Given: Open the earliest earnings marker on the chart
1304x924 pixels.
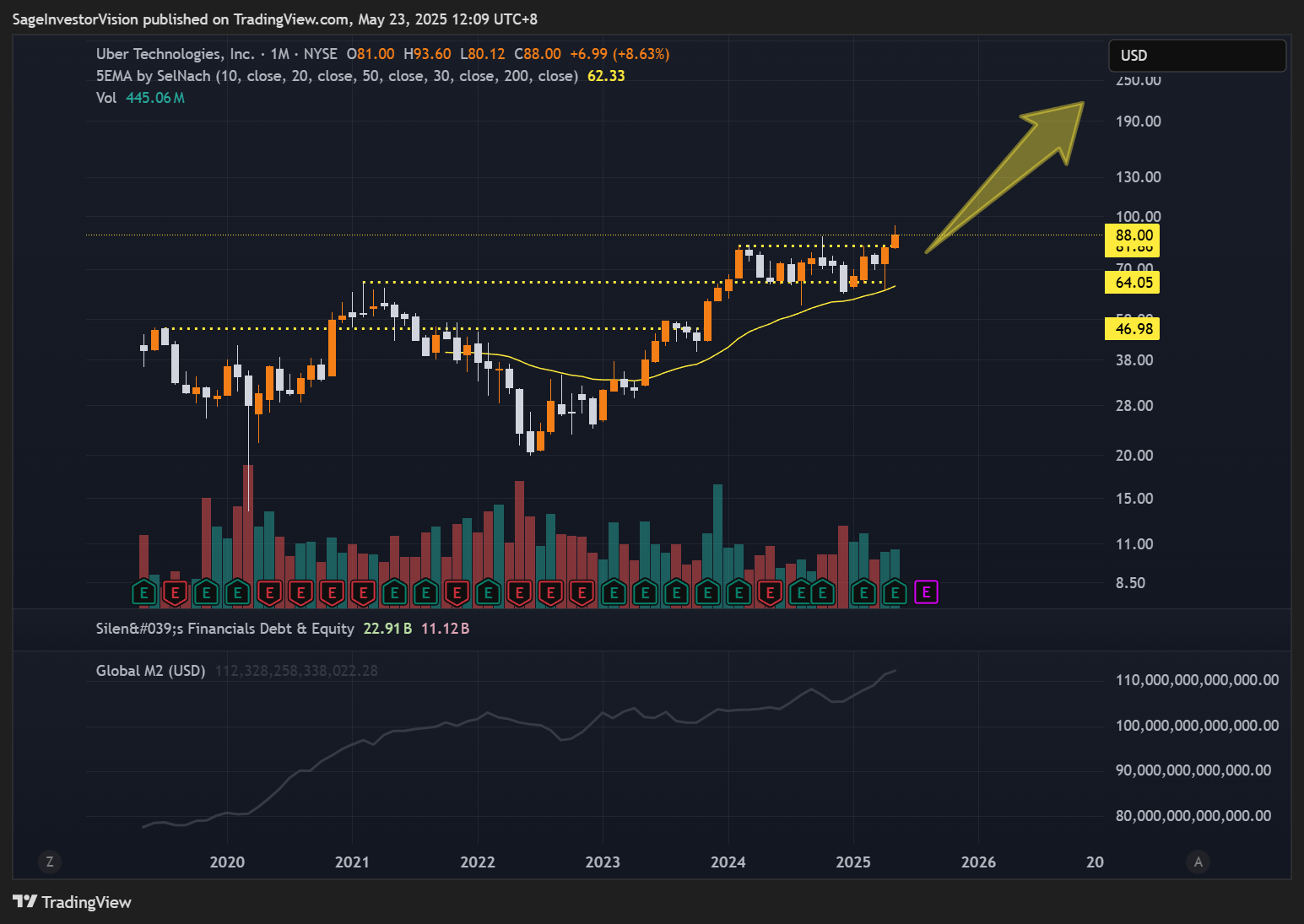Looking at the screenshot, I should click(x=144, y=592).
